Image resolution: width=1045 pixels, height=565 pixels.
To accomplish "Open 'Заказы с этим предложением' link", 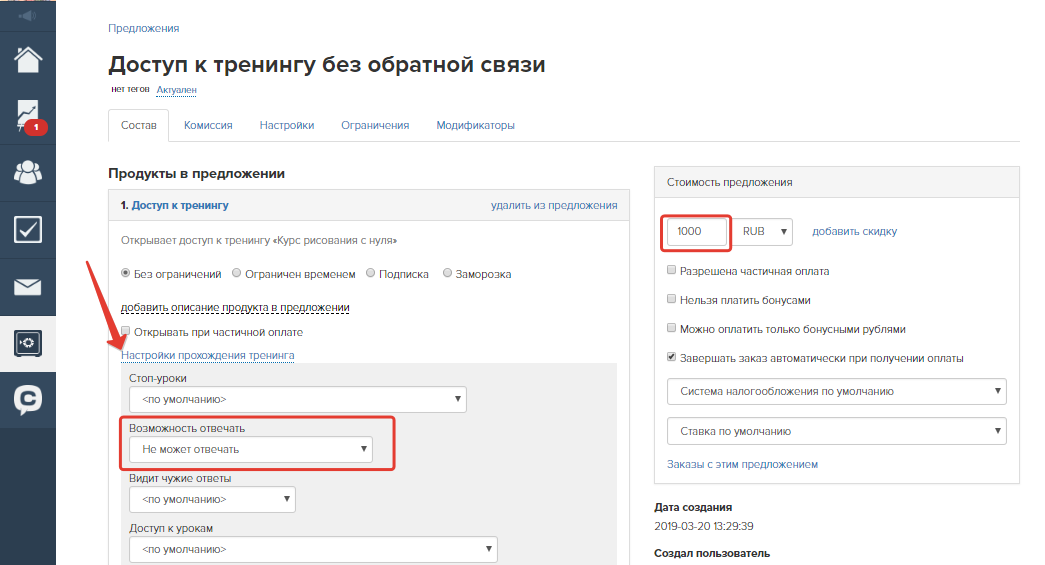I will point(742,464).
